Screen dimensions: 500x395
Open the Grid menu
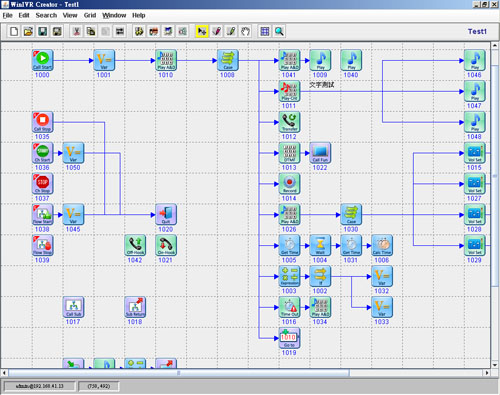90,15
